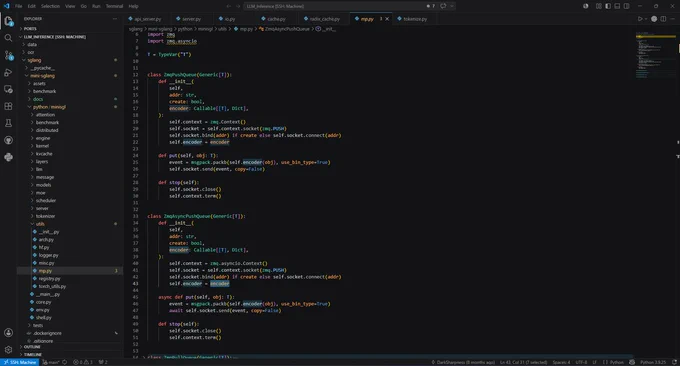The width and height of the screenshot is (680, 366).
Task: Open torch_utils.py in the file tree
Action: point(52,287)
